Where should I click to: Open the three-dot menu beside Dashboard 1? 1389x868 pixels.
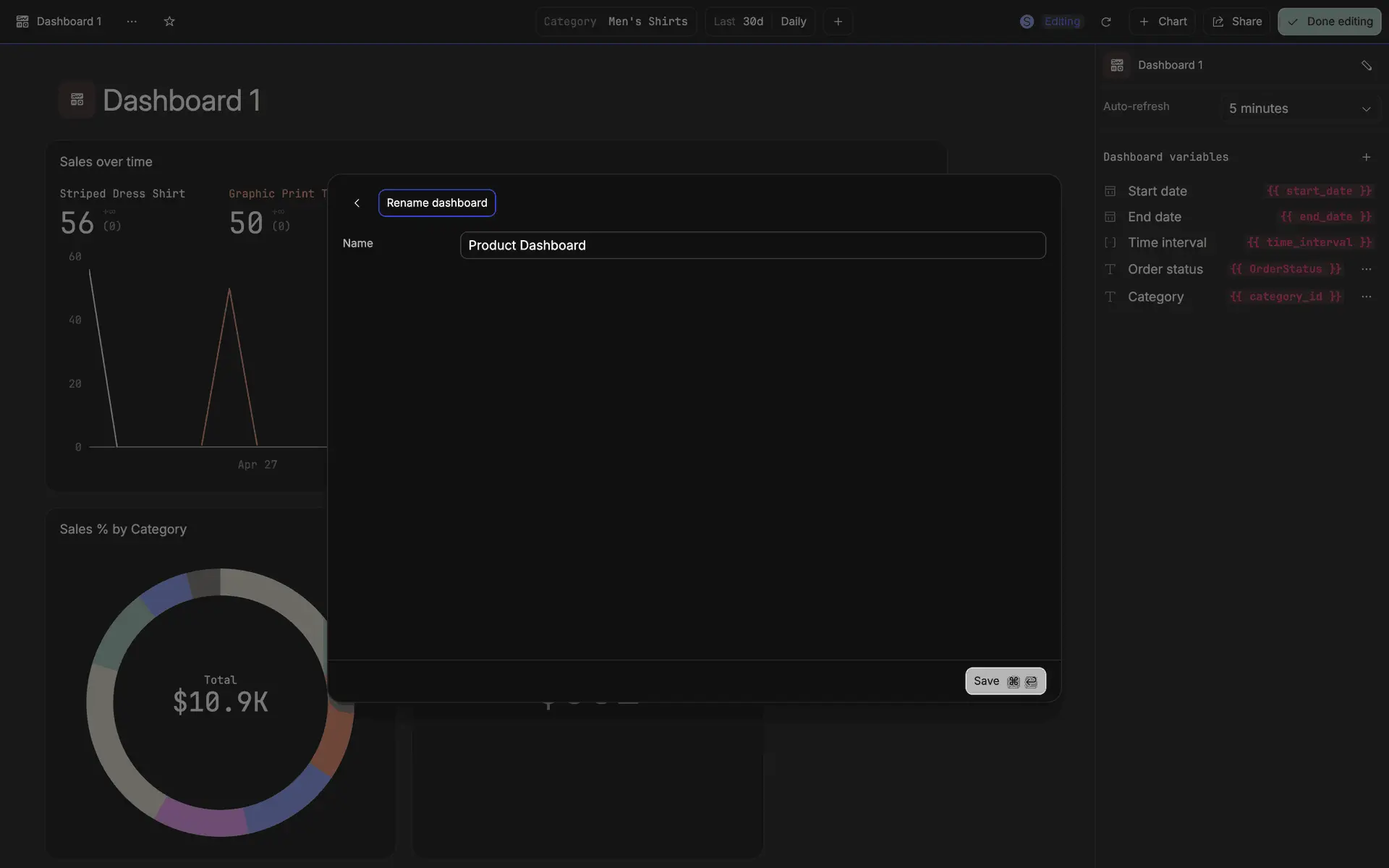132,22
